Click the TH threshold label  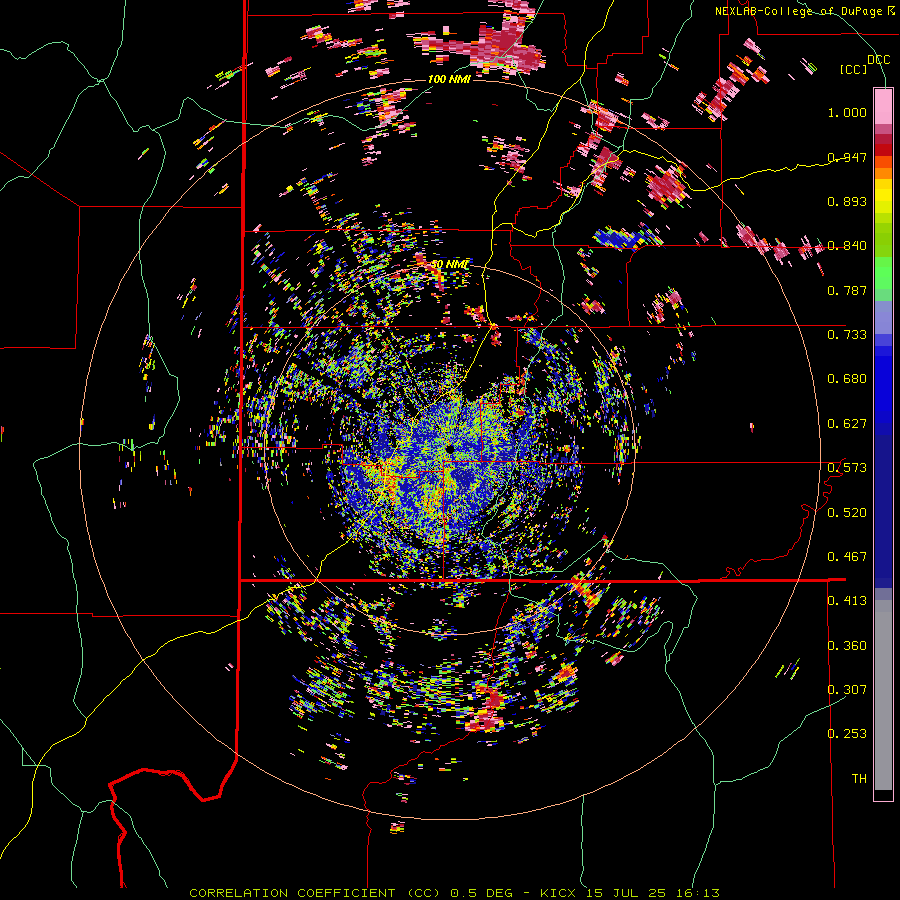tap(859, 779)
